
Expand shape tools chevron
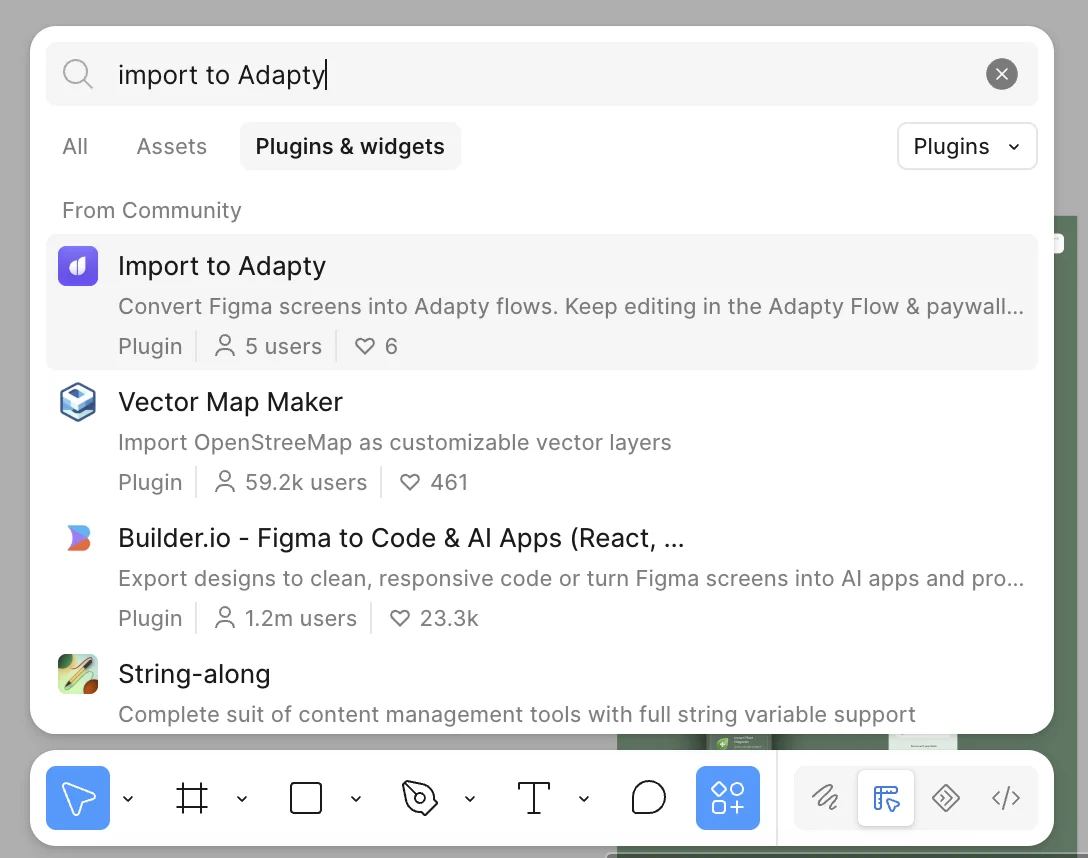click(x=355, y=798)
